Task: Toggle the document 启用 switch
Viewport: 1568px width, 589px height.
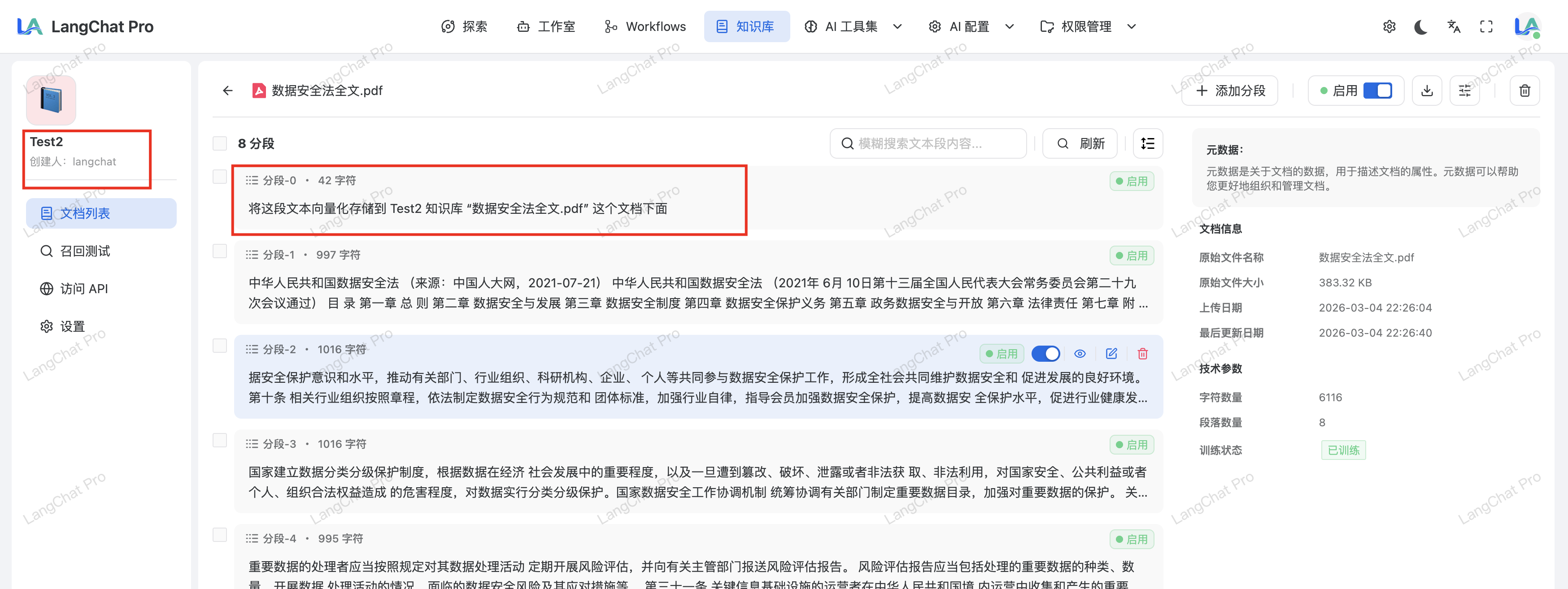Action: [1377, 91]
